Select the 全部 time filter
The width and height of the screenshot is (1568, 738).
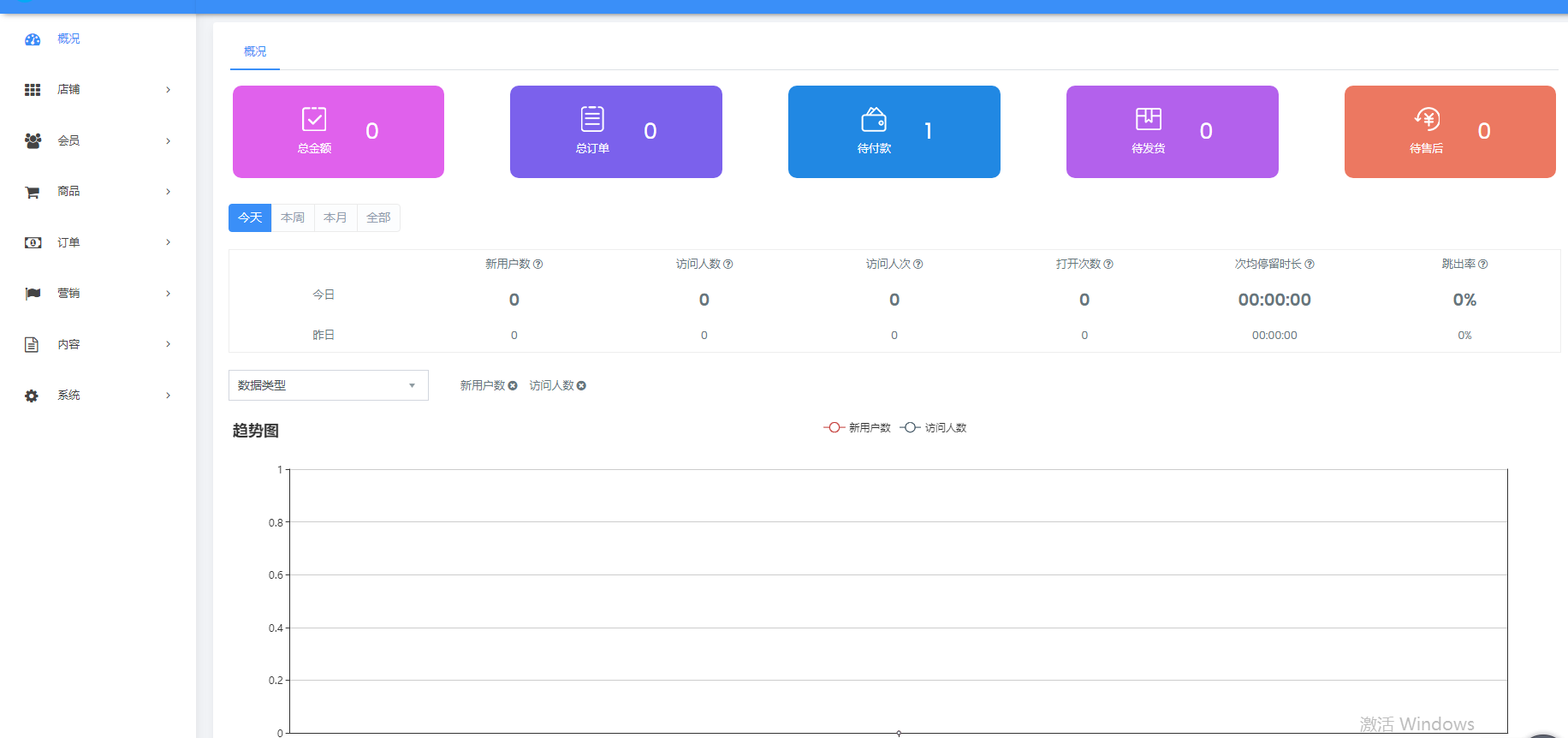378,218
